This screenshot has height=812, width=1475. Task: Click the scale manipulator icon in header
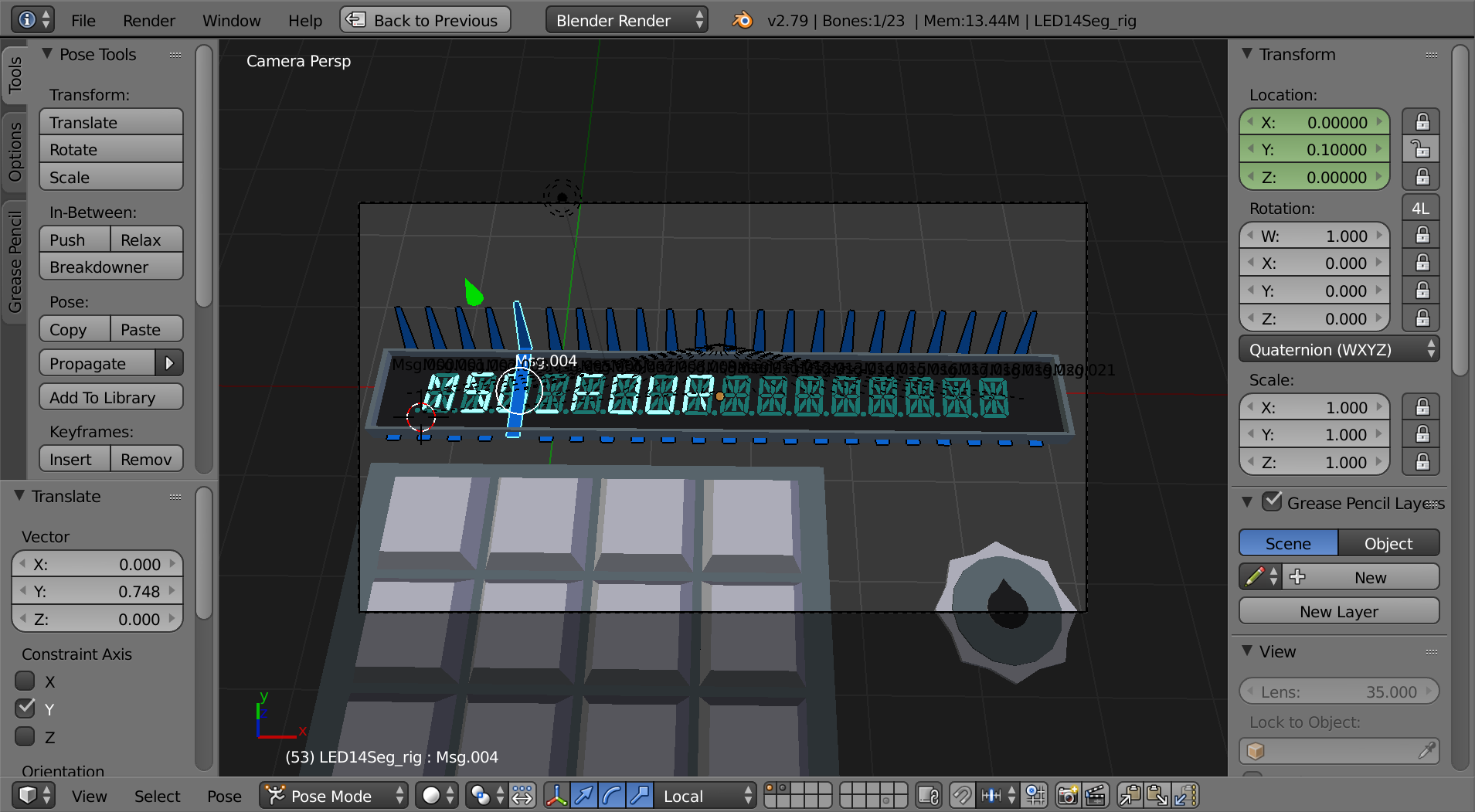tap(640, 795)
